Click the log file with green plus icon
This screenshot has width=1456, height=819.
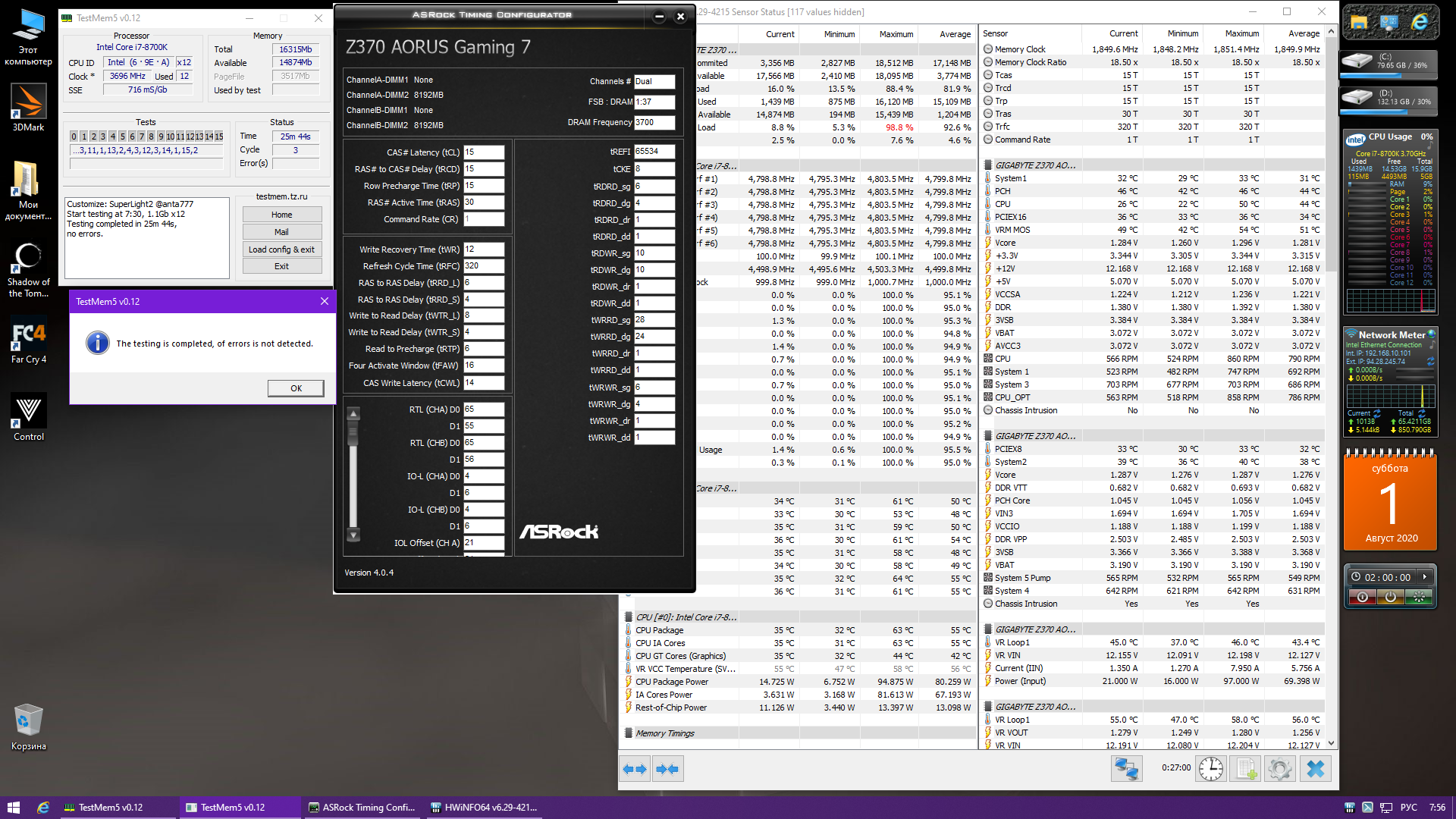1246,769
